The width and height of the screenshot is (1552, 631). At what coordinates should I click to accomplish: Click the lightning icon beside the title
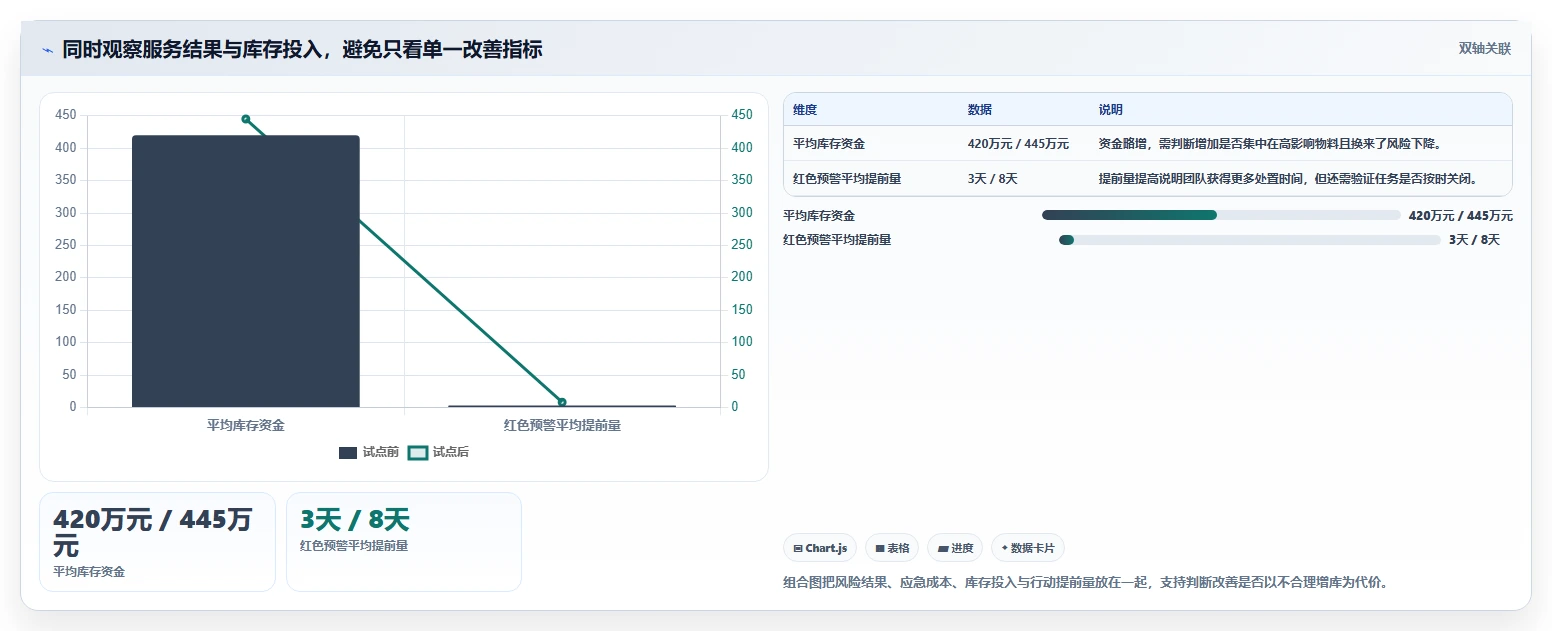point(47,50)
